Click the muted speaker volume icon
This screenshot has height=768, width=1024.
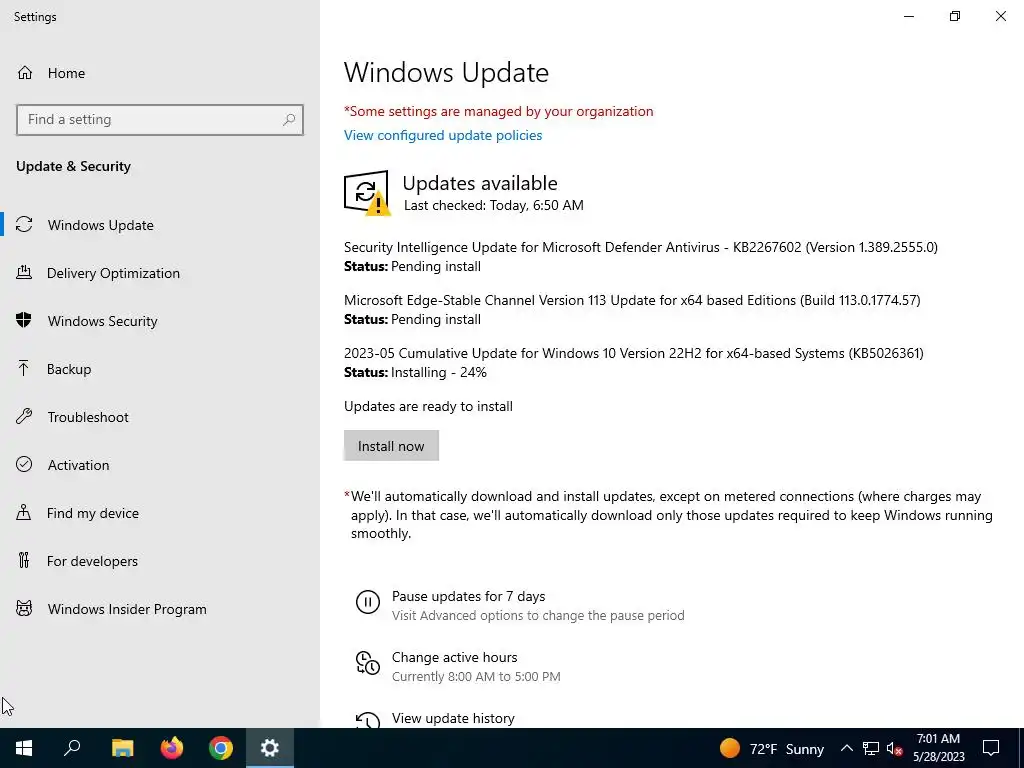point(894,748)
